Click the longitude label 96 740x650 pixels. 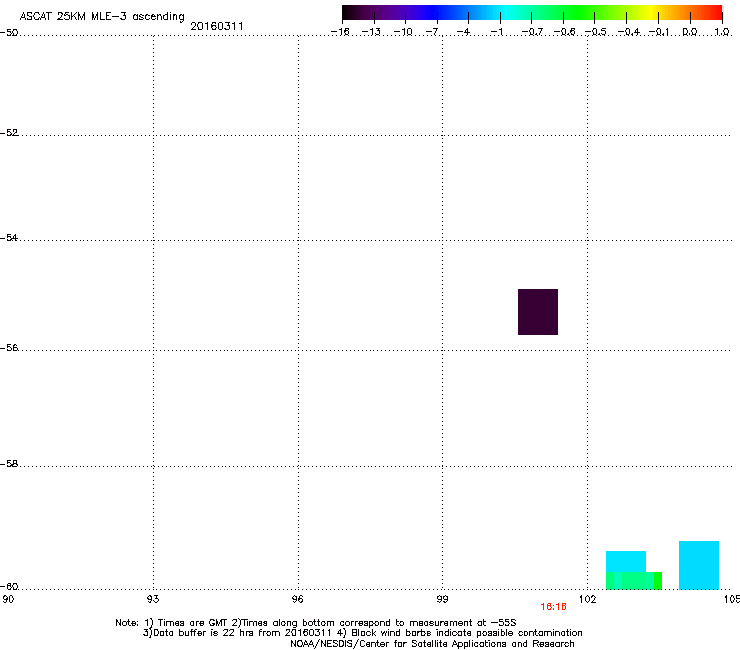(x=298, y=599)
